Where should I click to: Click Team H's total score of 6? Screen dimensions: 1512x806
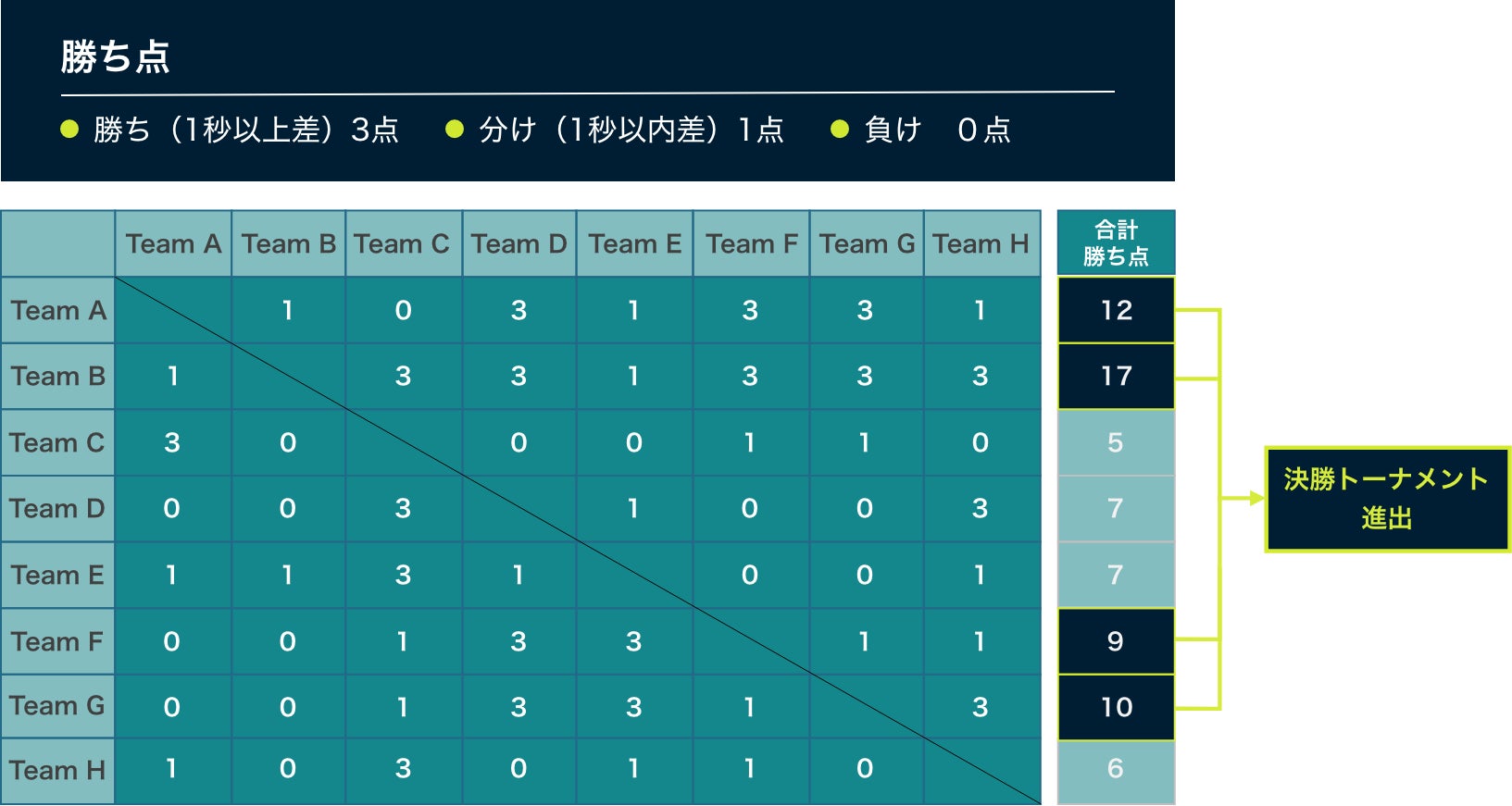coord(1116,769)
